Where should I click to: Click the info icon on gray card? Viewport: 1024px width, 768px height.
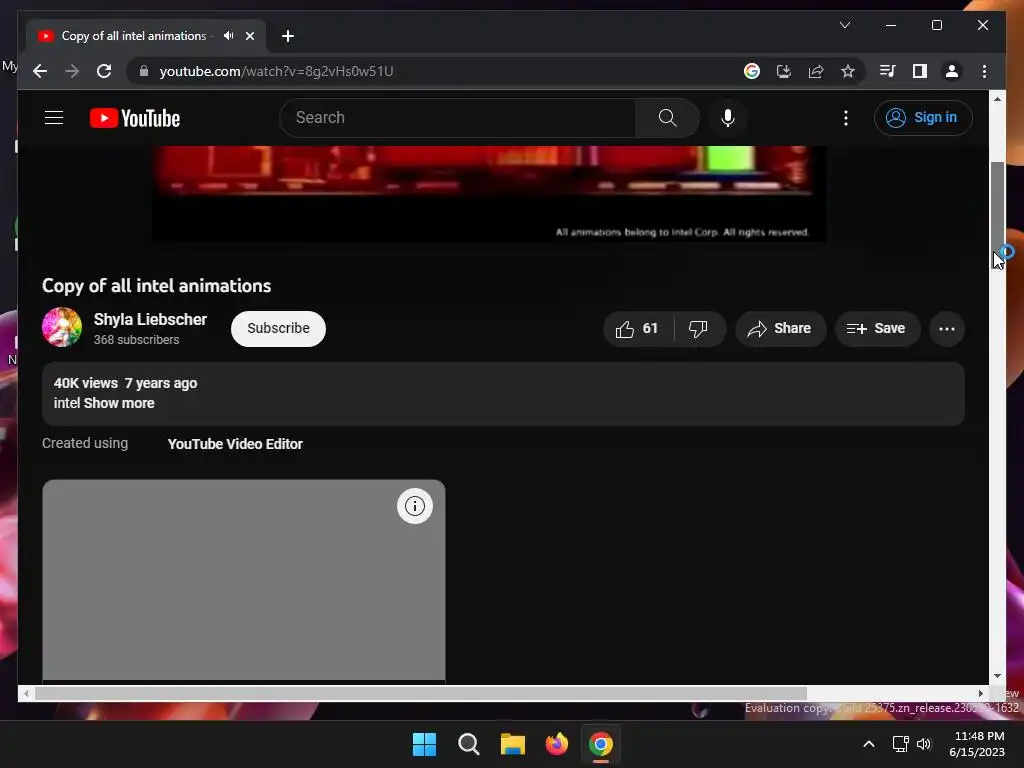(x=415, y=506)
